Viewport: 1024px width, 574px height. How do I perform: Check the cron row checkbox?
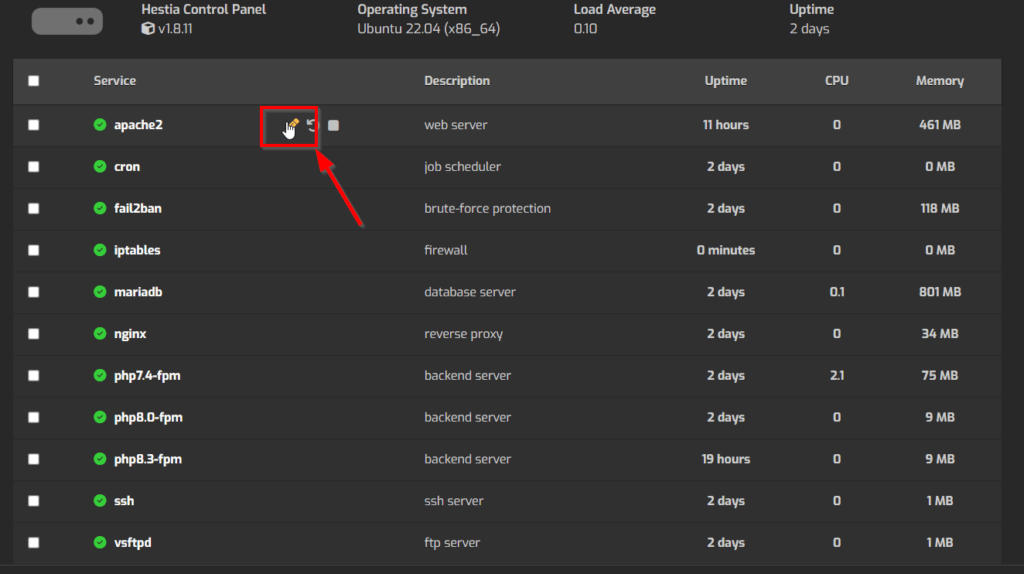pos(34,167)
